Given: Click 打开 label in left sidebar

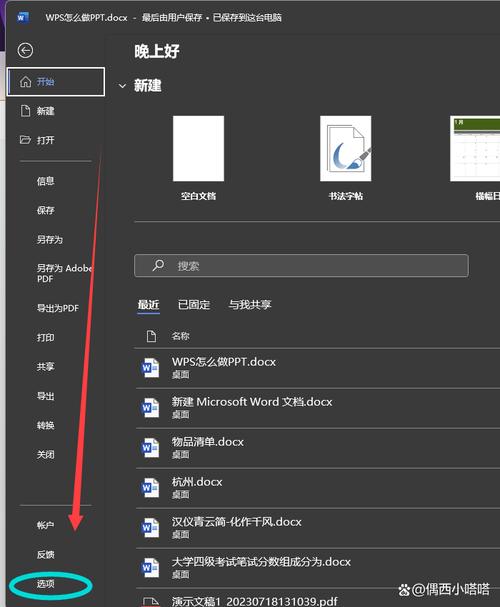Looking at the screenshot, I should click(46, 140).
